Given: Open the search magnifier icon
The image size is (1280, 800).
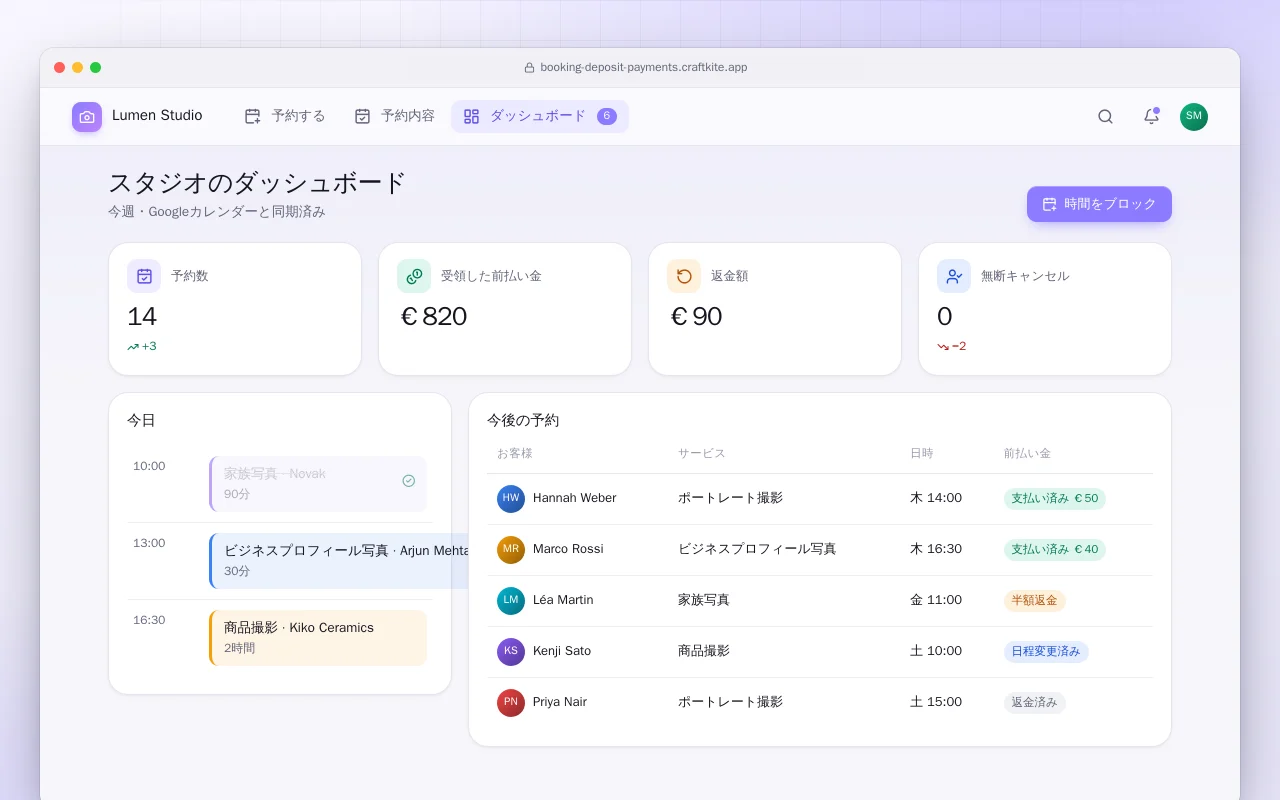Looking at the screenshot, I should click(x=1105, y=117).
